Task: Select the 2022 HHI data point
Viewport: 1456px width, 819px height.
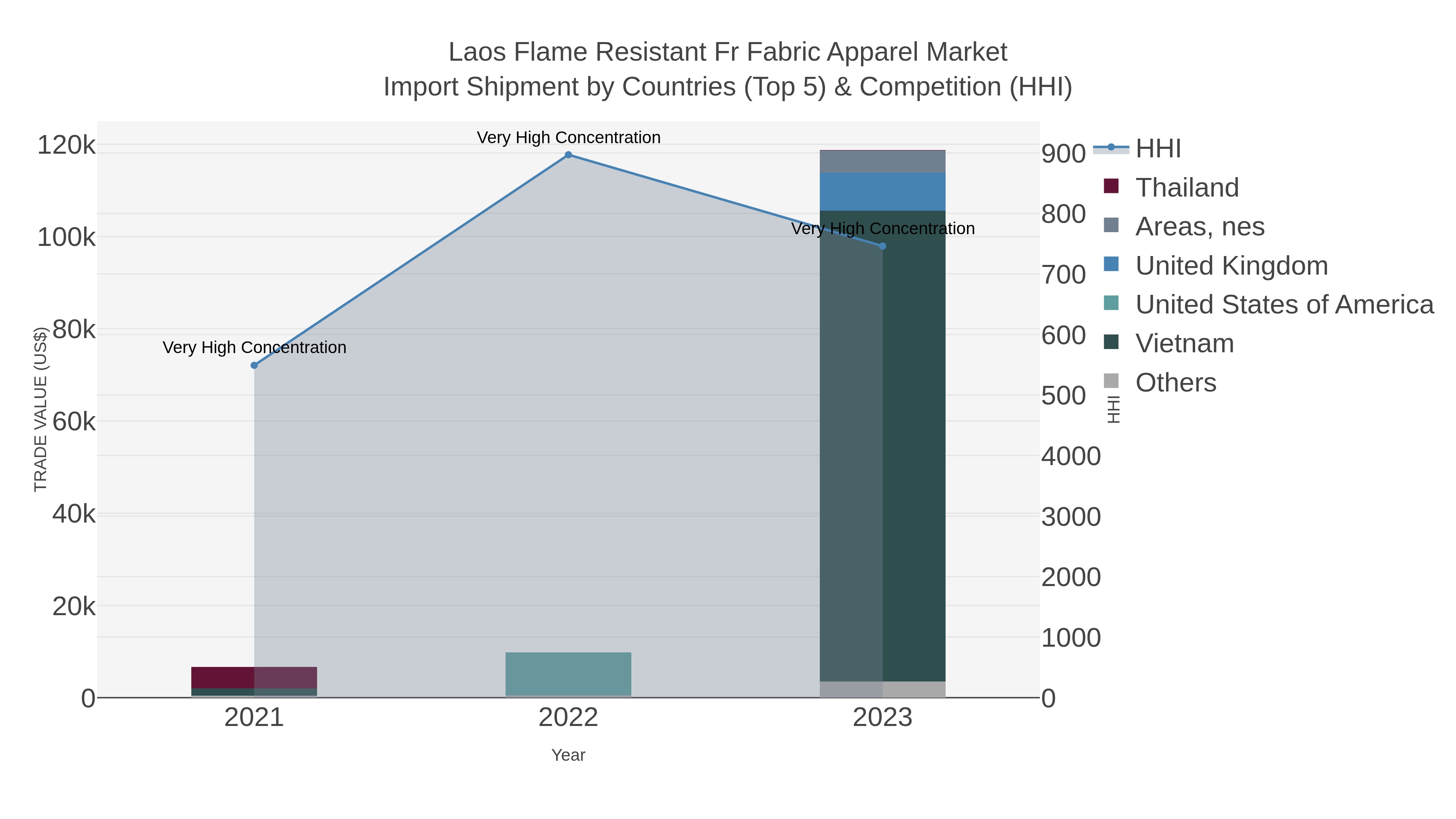Action: [x=569, y=155]
